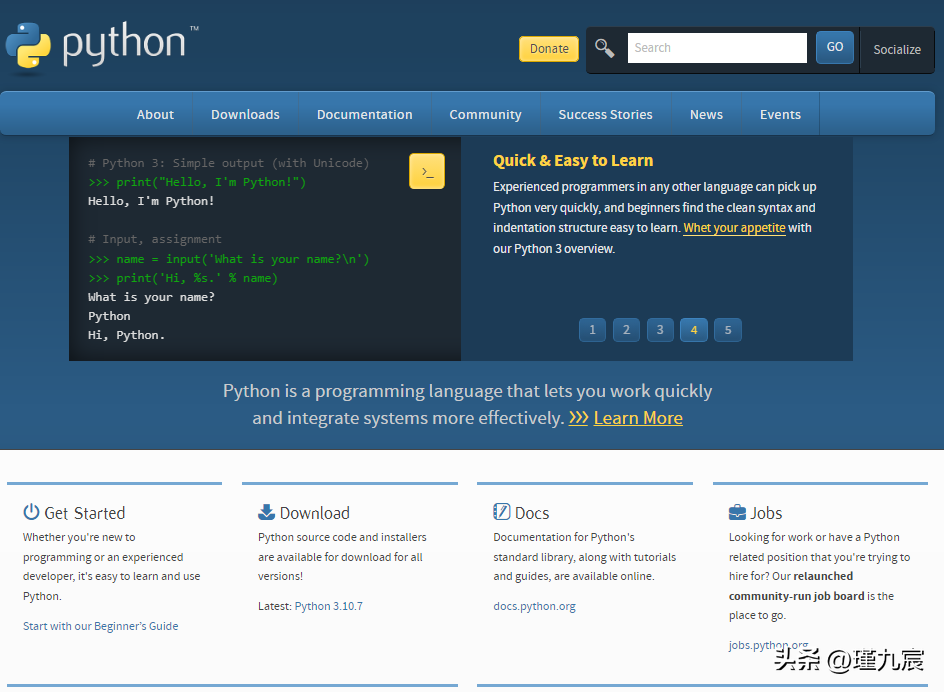944x692 pixels.
Task: Select highlighted slide 4
Action: (694, 329)
